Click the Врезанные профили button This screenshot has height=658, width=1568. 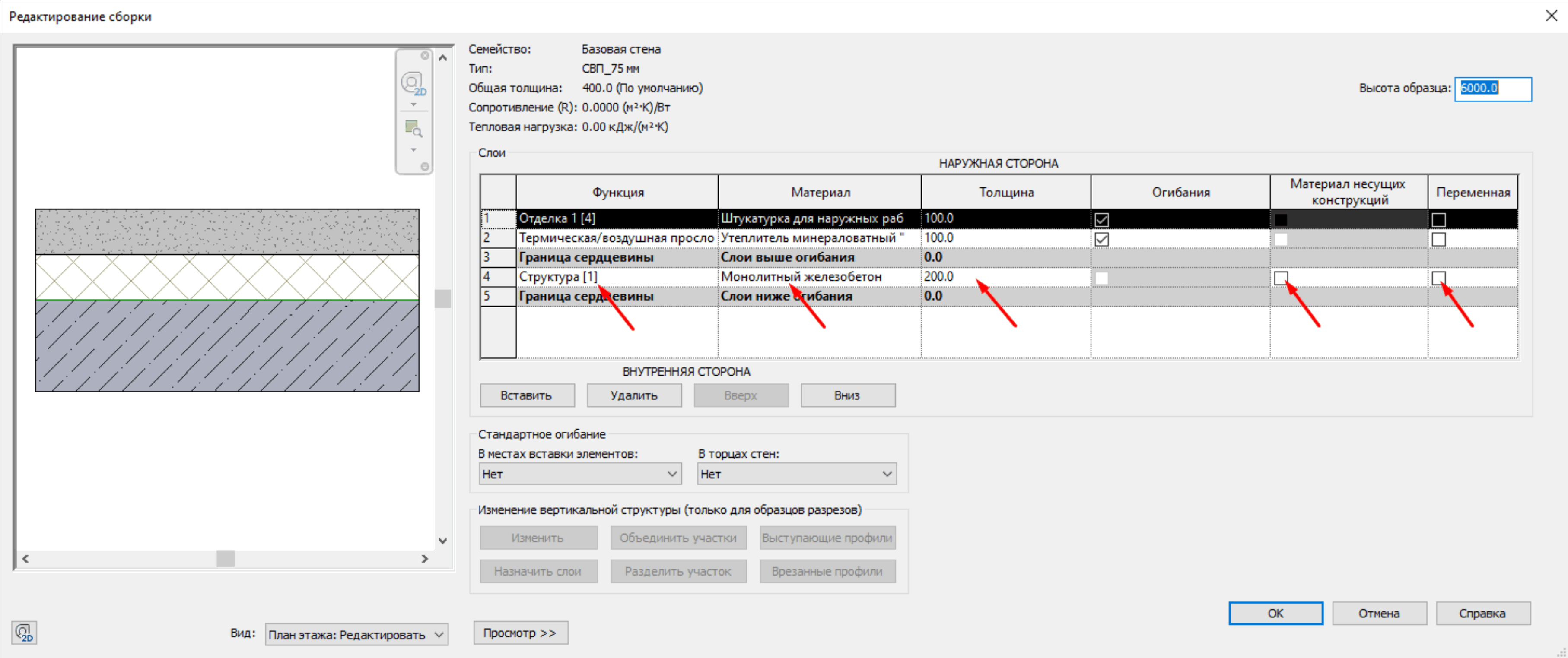[827, 571]
